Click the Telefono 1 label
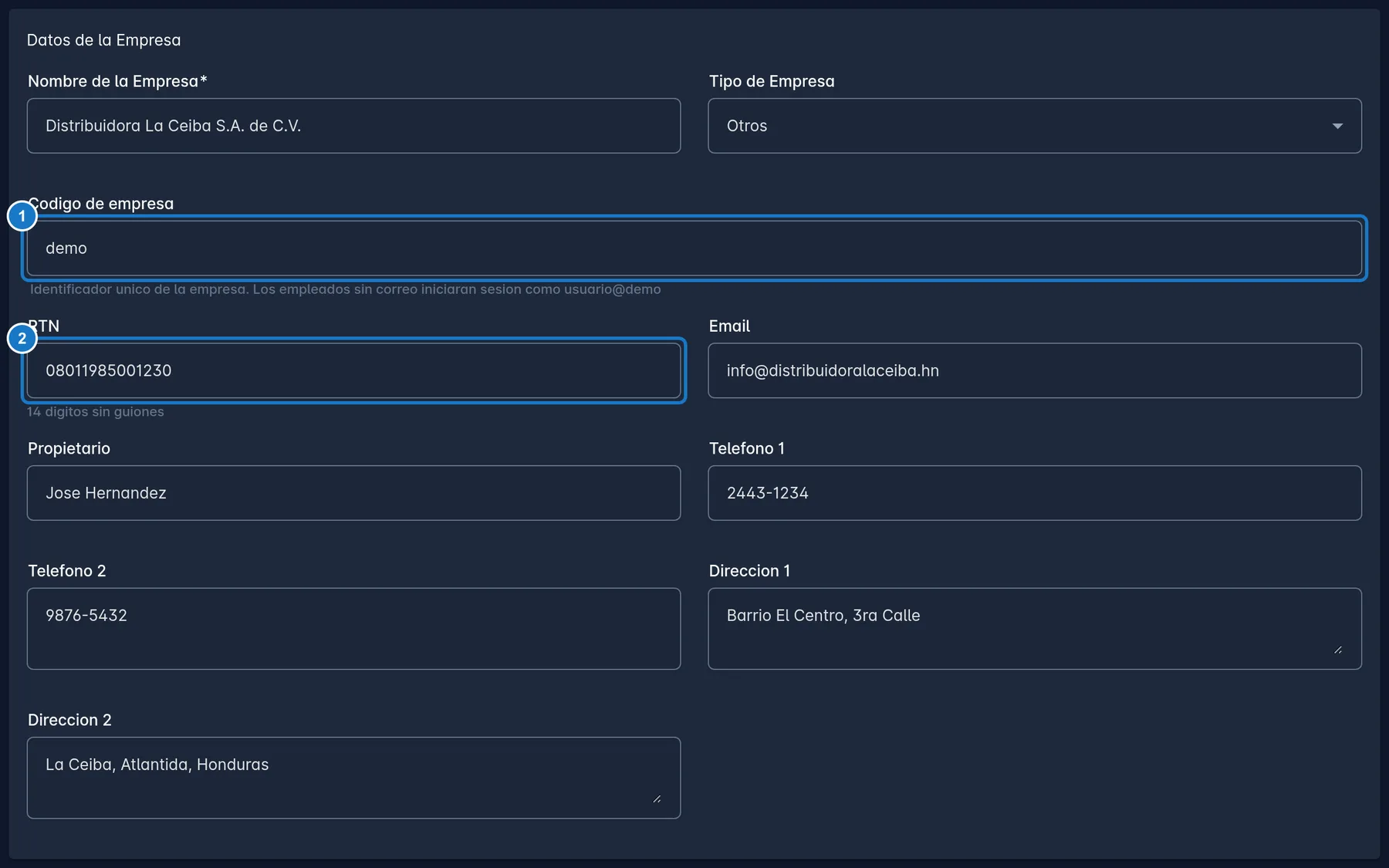 746,448
